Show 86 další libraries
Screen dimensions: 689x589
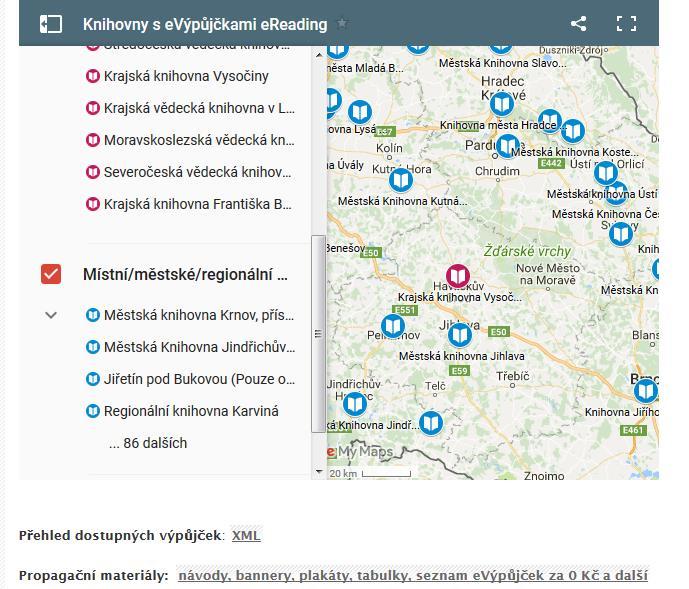tap(148, 443)
